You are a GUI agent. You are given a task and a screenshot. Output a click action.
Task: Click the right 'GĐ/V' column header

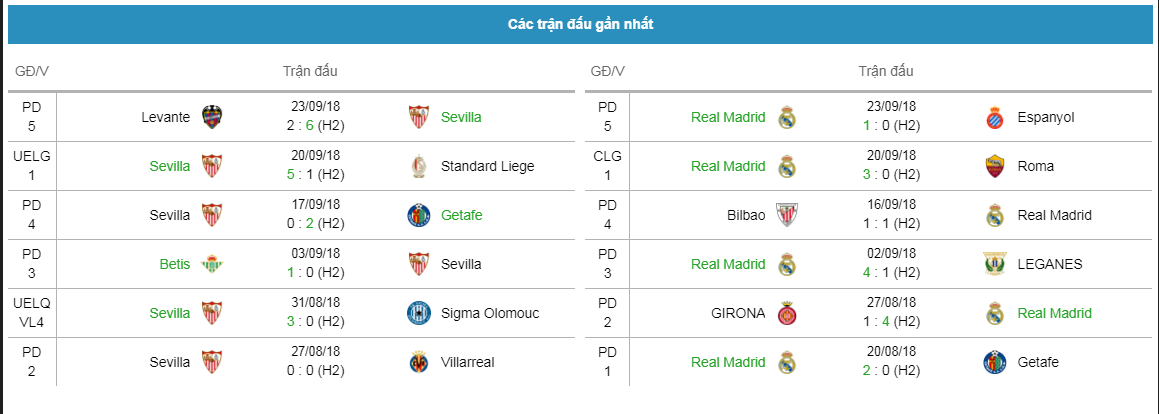pos(608,71)
